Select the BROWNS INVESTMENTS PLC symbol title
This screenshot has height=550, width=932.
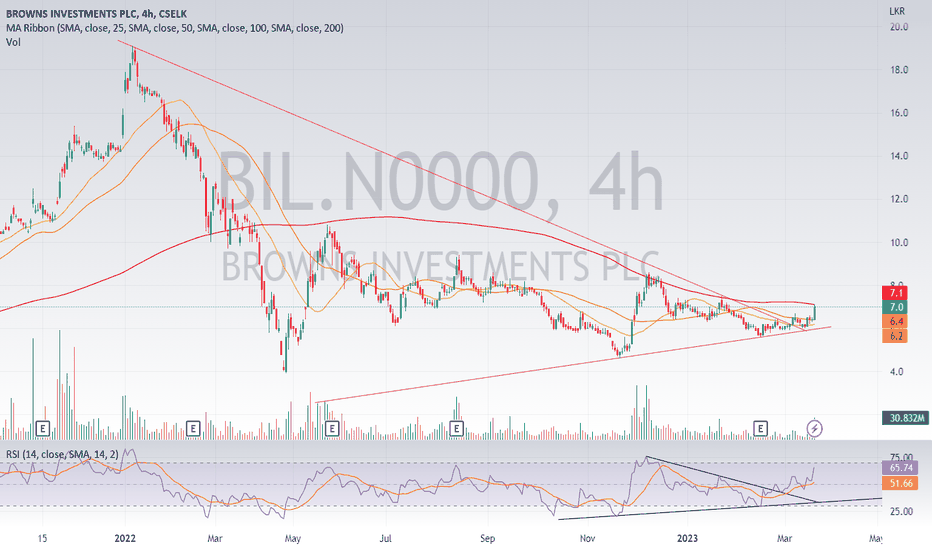pyautogui.click(x=96, y=13)
